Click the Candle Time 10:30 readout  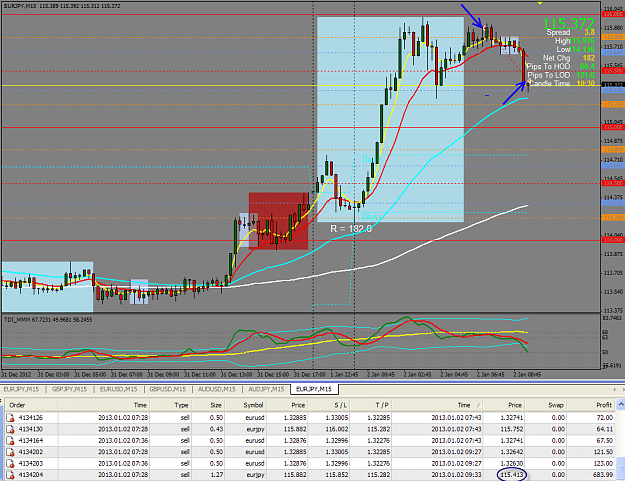point(562,84)
